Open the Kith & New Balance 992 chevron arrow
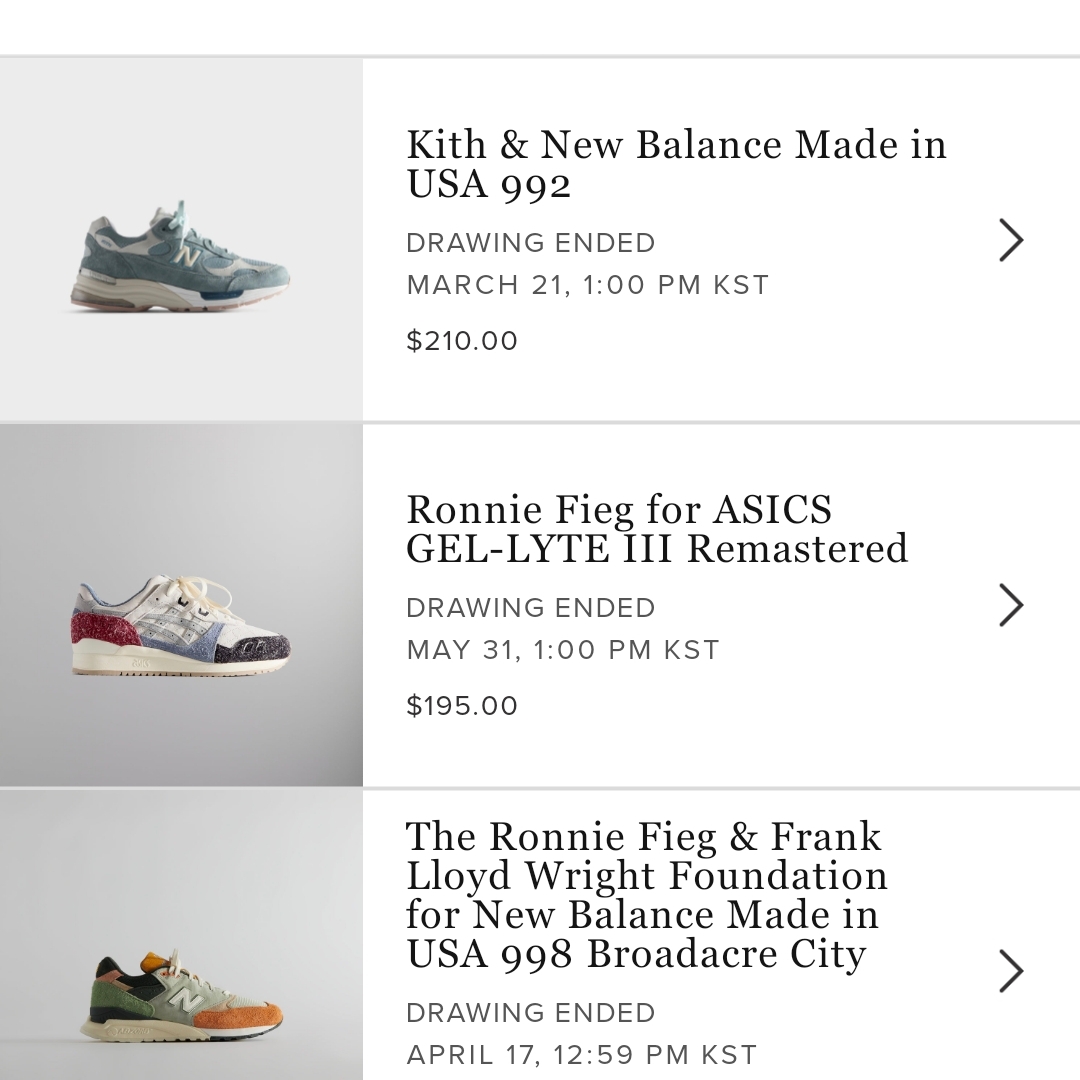 click(1011, 241)
